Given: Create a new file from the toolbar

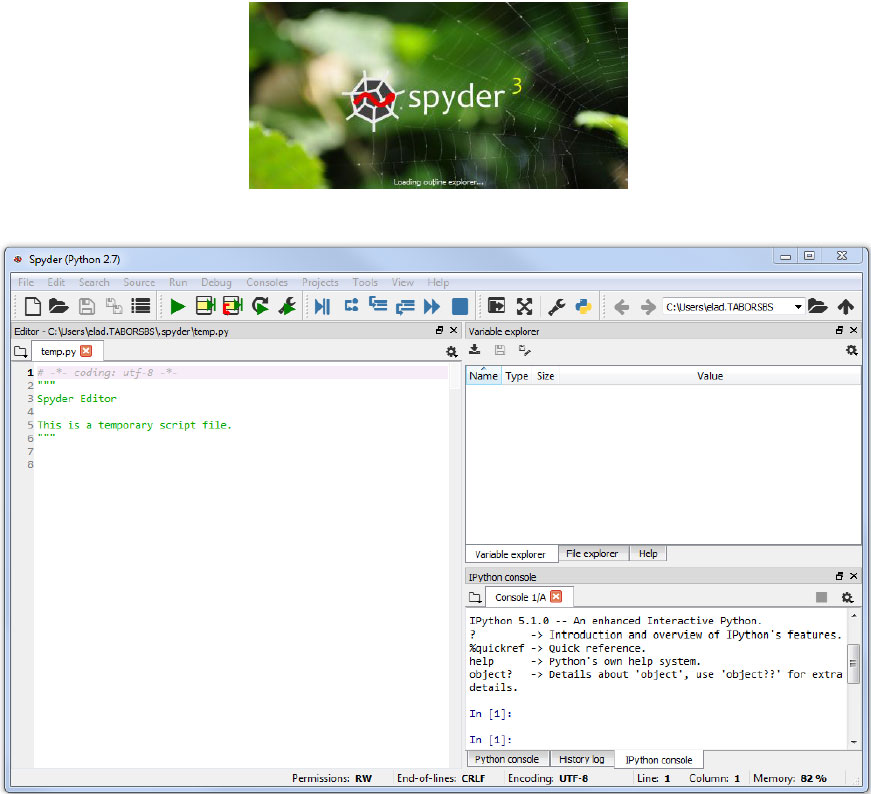Looking at the screenshot, I should point(33,306).
